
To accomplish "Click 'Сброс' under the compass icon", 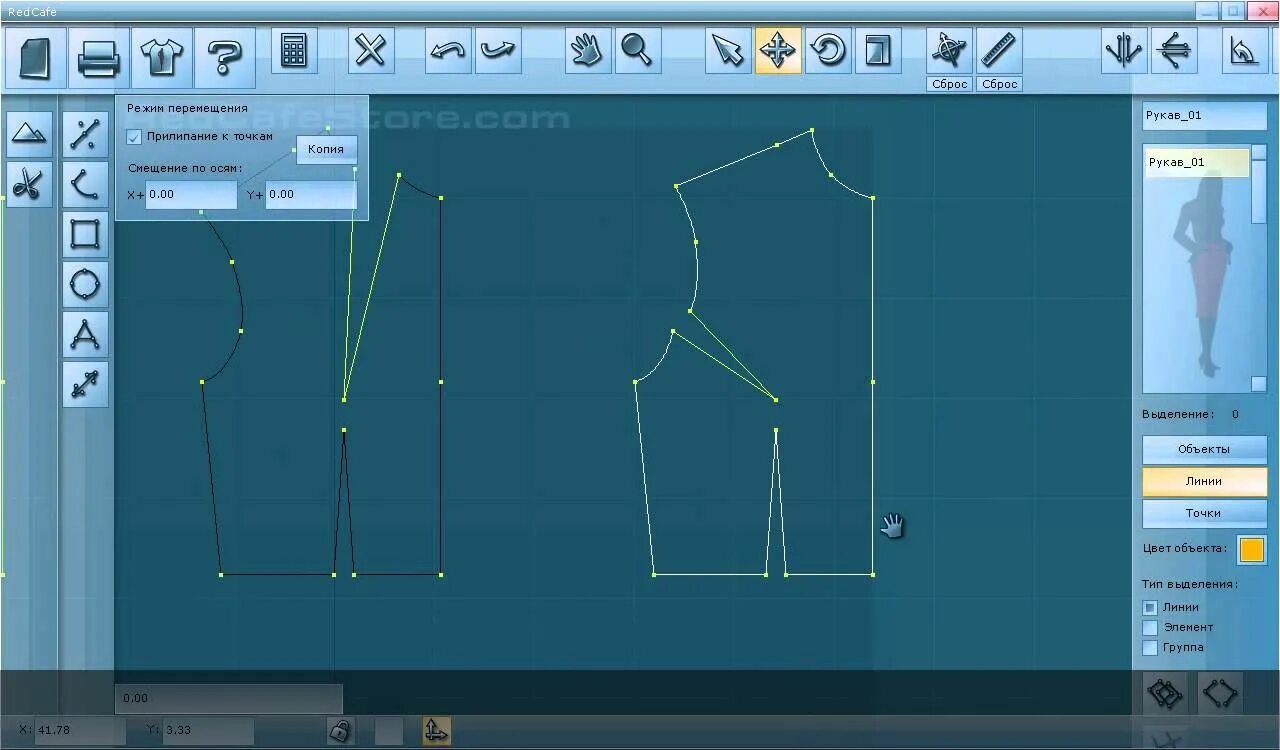I will (949, 84).
